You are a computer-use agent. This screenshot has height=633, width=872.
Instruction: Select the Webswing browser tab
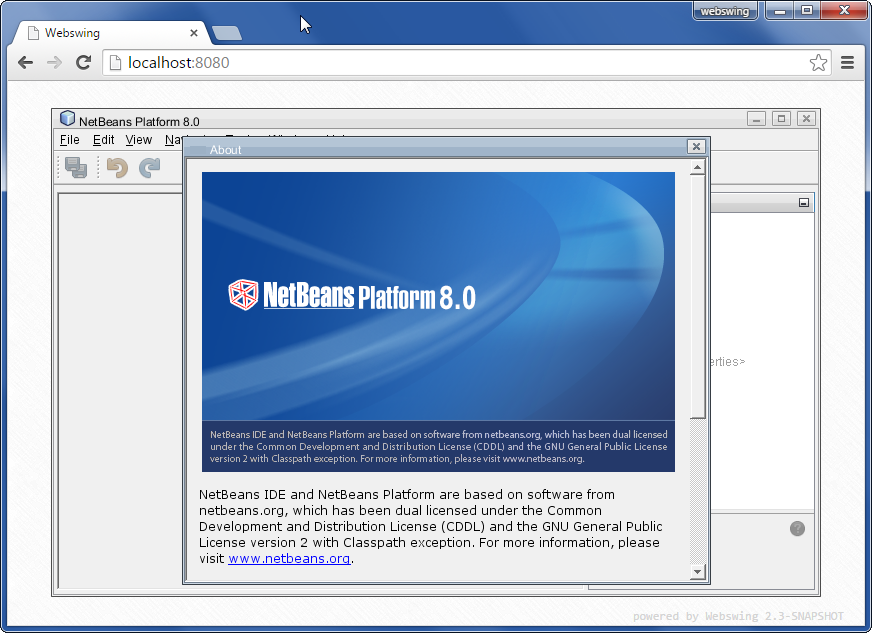(x=111, y=33)
